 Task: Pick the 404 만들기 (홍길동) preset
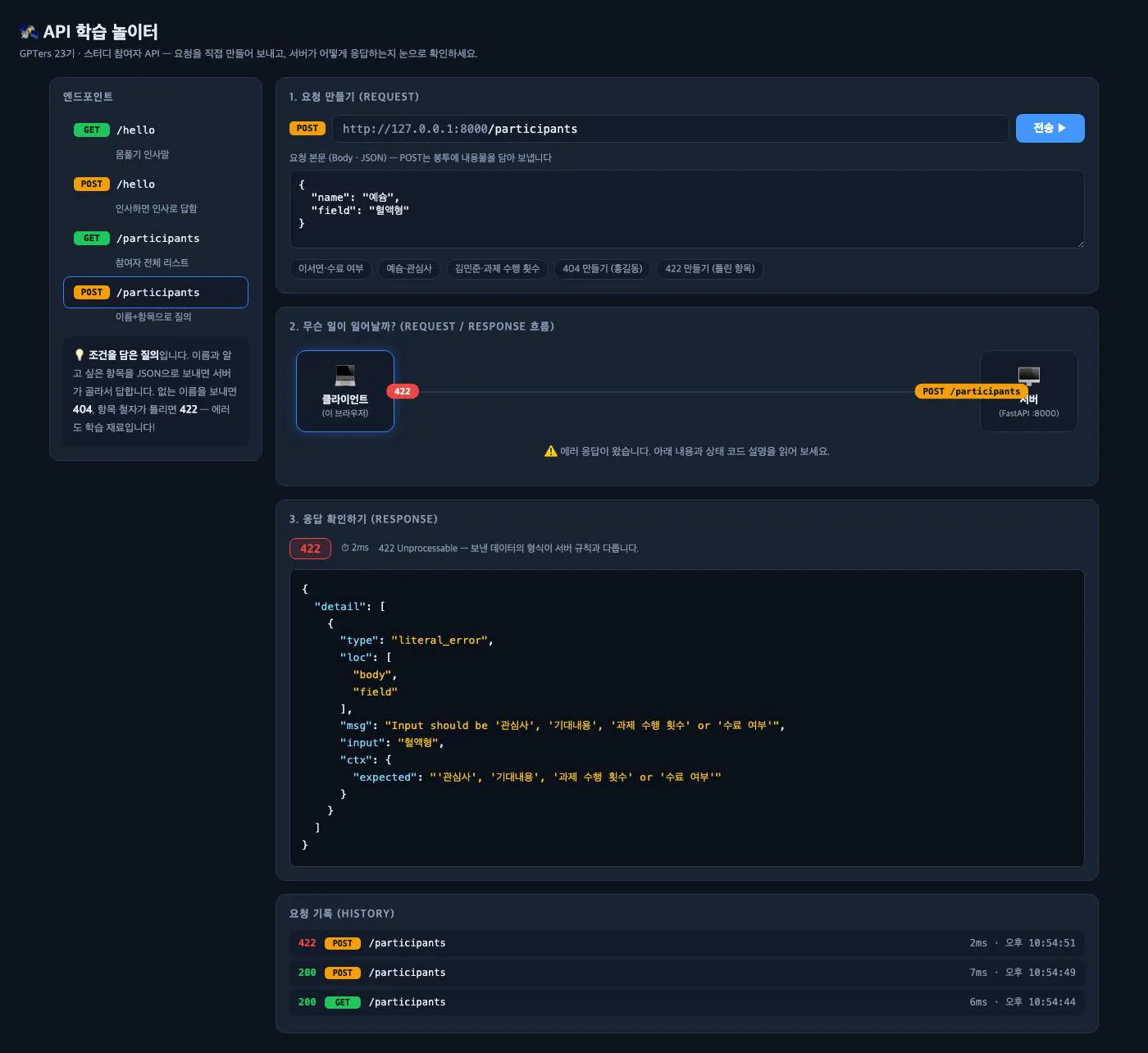pyautogui.click(x=603, y=269)
